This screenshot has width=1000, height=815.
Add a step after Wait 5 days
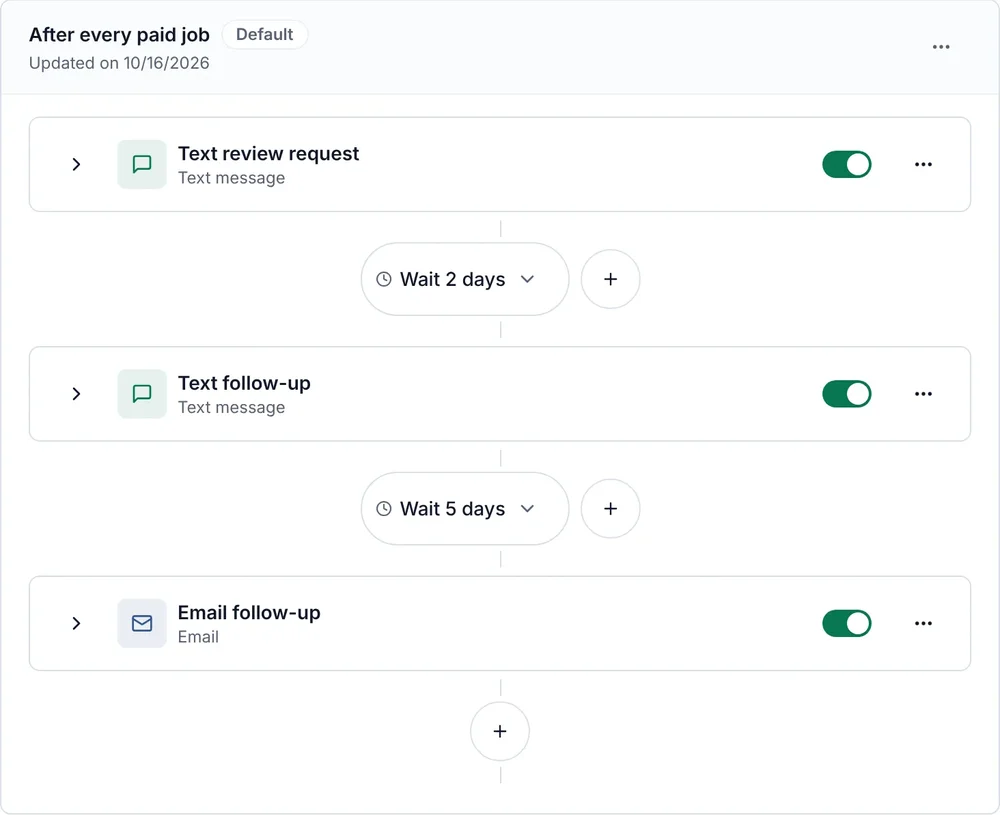click(610, 509)
